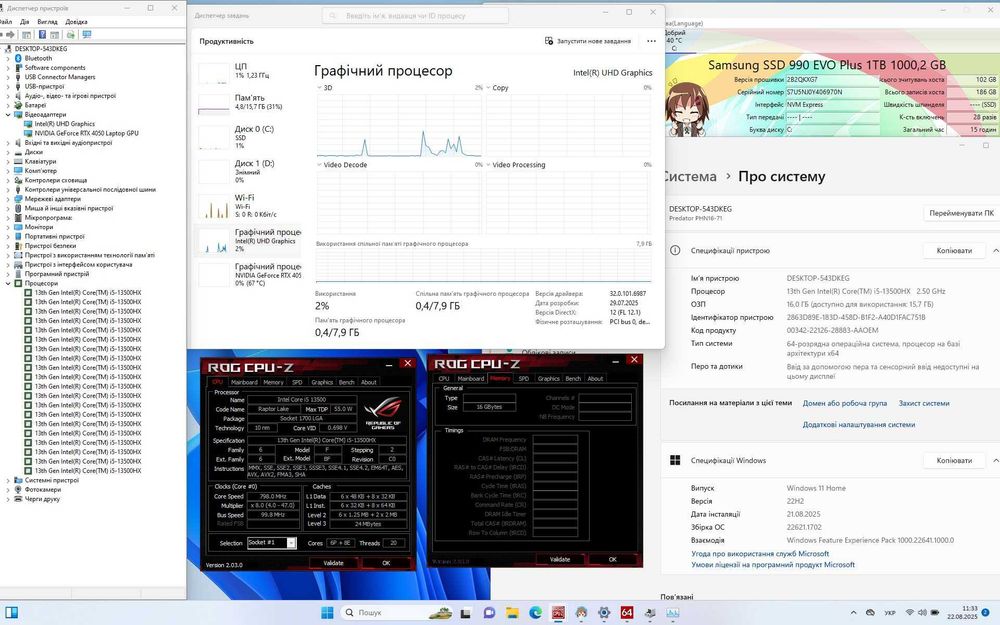This screenshot has height=625, width=1000.
Task: Click Копіювати for device specifications
Action: point(954,250)
